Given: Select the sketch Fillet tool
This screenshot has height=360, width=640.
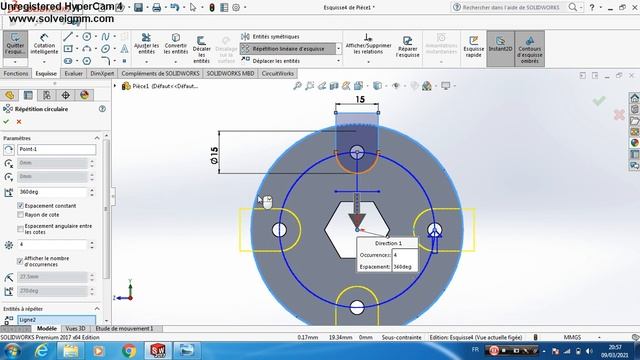Looking at the screenshot, I should [x=105, y=61].
